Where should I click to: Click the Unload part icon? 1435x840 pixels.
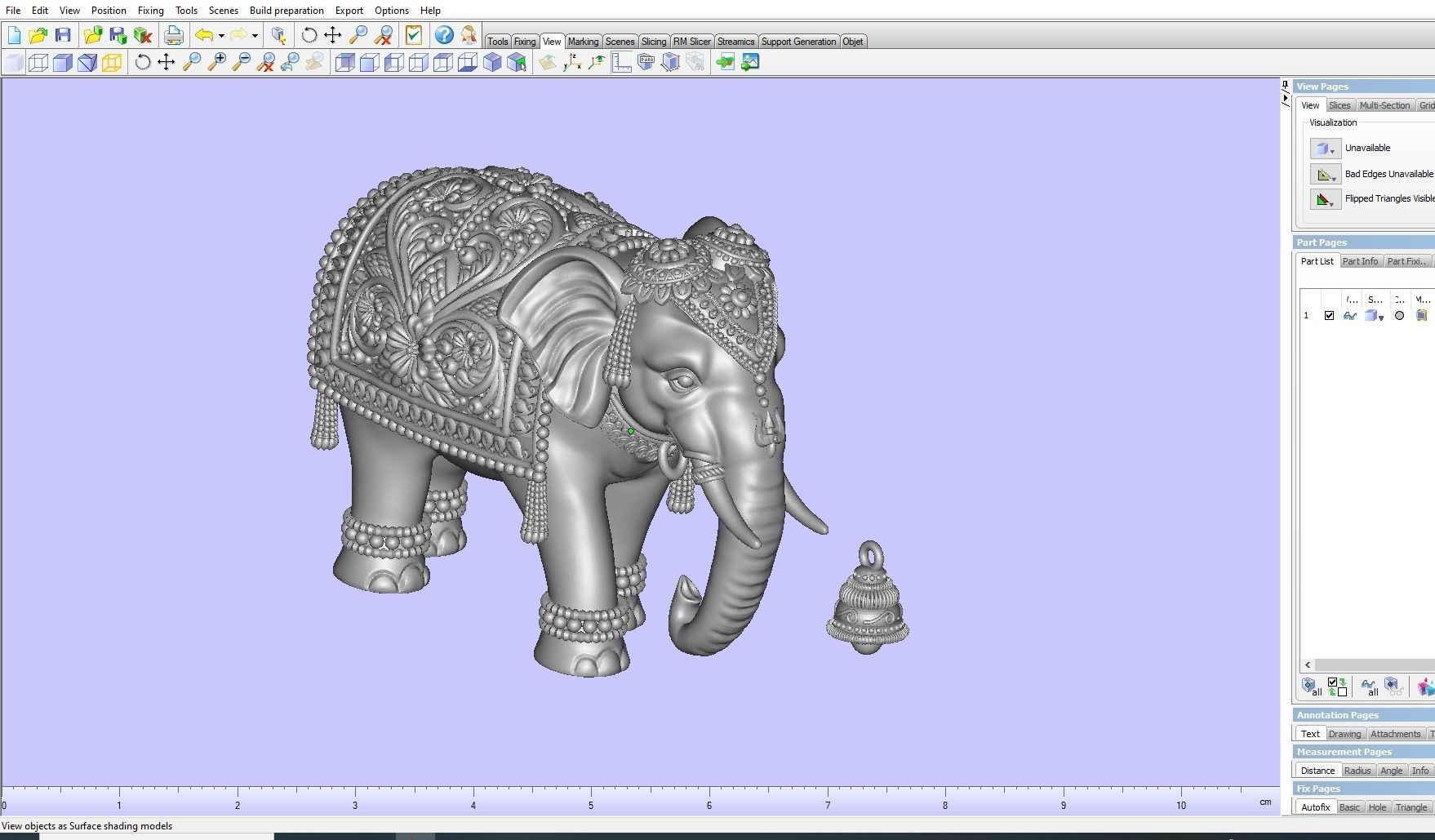143,35
